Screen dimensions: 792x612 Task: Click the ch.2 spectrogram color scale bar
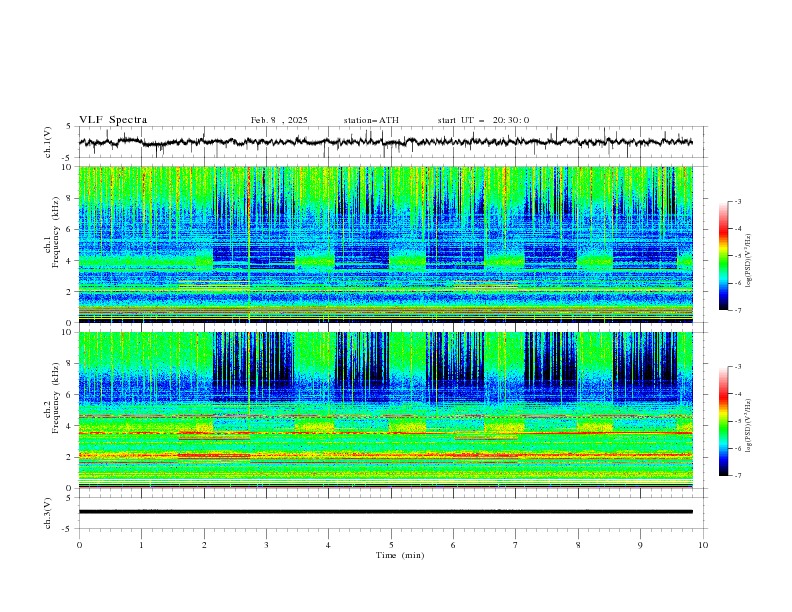(x=724, y=421)
